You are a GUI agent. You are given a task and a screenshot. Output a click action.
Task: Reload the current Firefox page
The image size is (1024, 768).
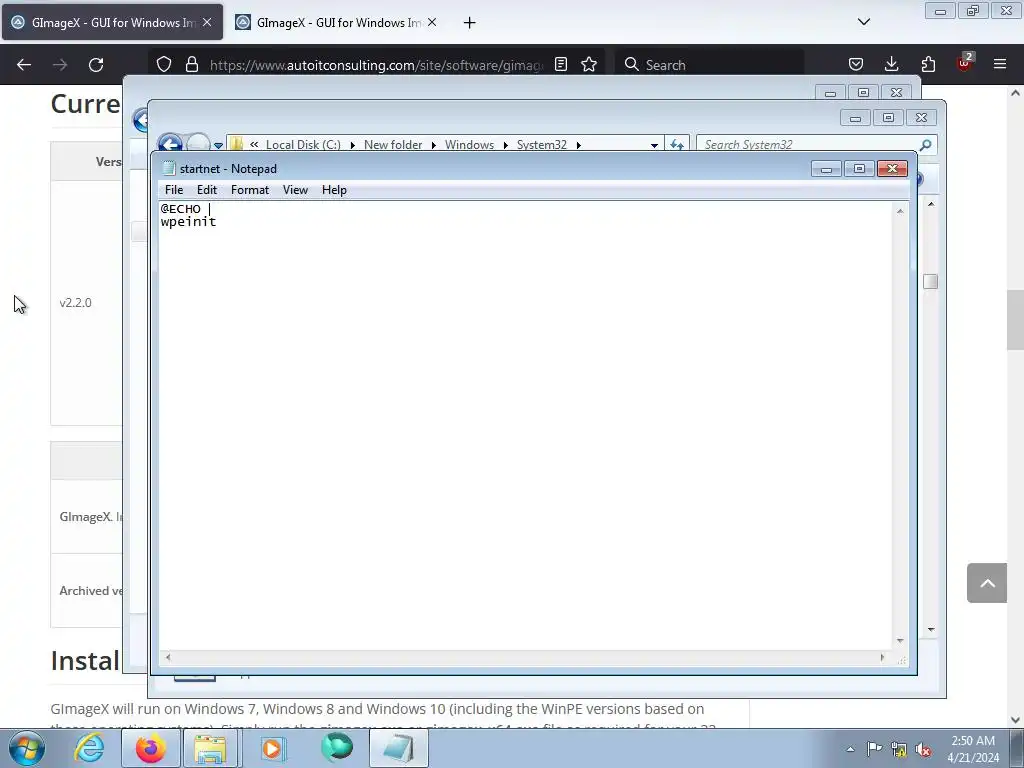[96, 65]
